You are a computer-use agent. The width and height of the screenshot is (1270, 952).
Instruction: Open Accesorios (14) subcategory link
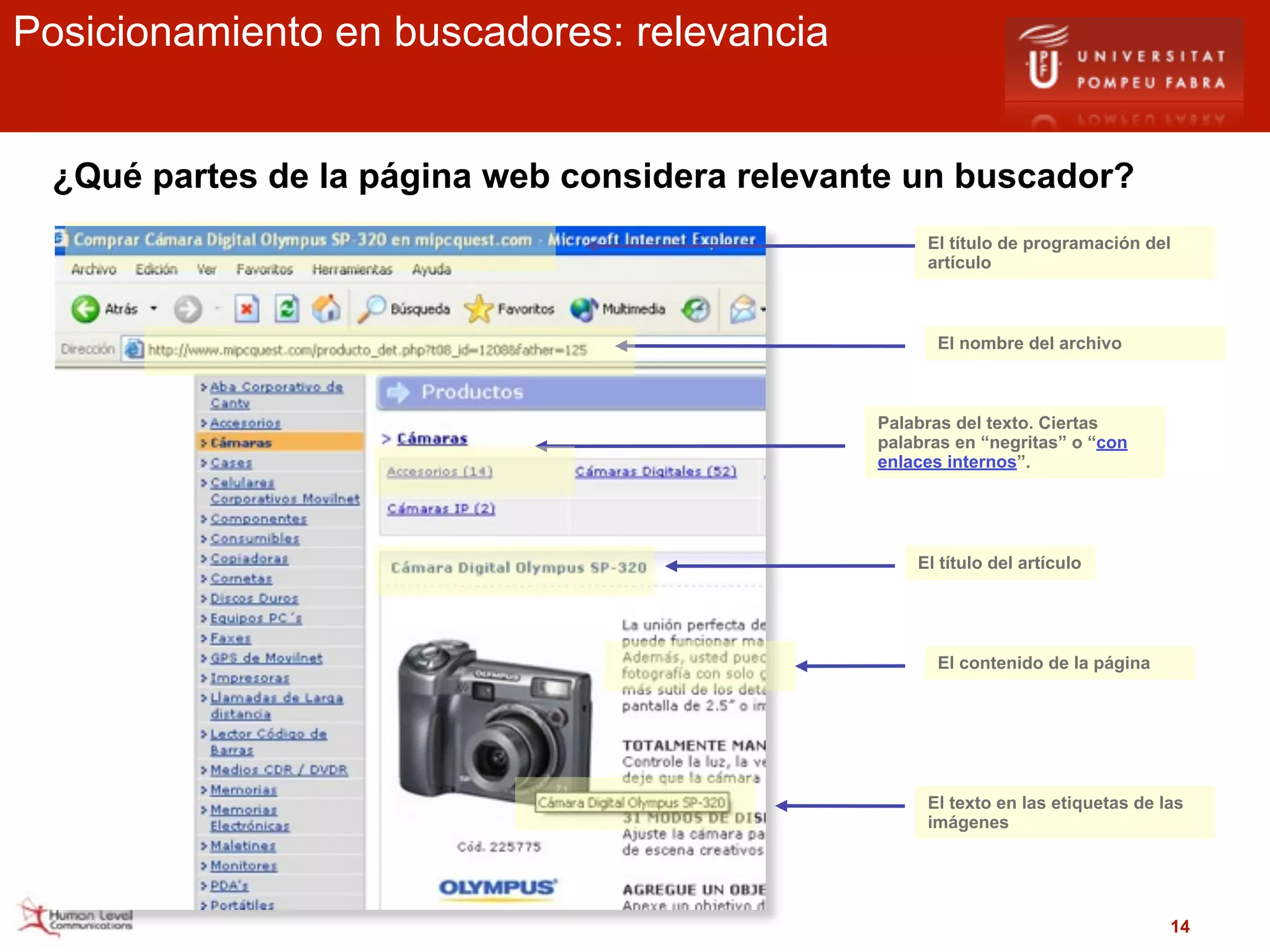440,472
